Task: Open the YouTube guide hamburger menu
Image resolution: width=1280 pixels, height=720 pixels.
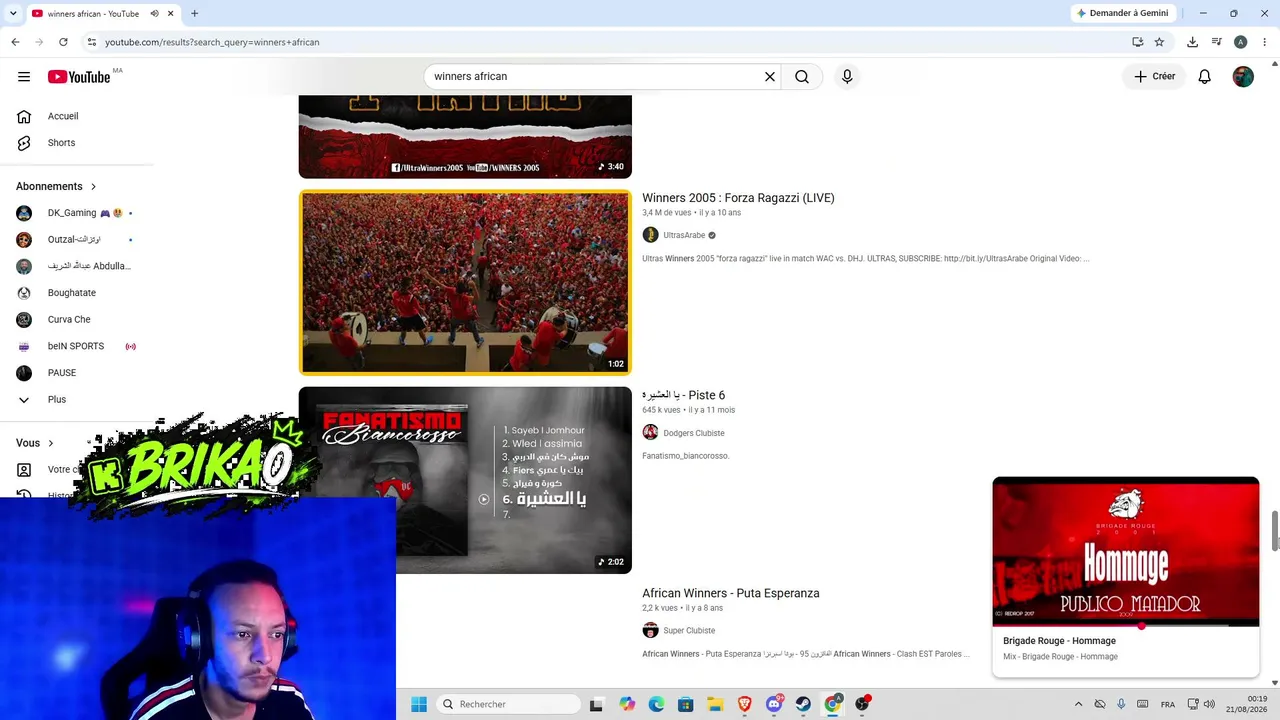Action: 24,77
